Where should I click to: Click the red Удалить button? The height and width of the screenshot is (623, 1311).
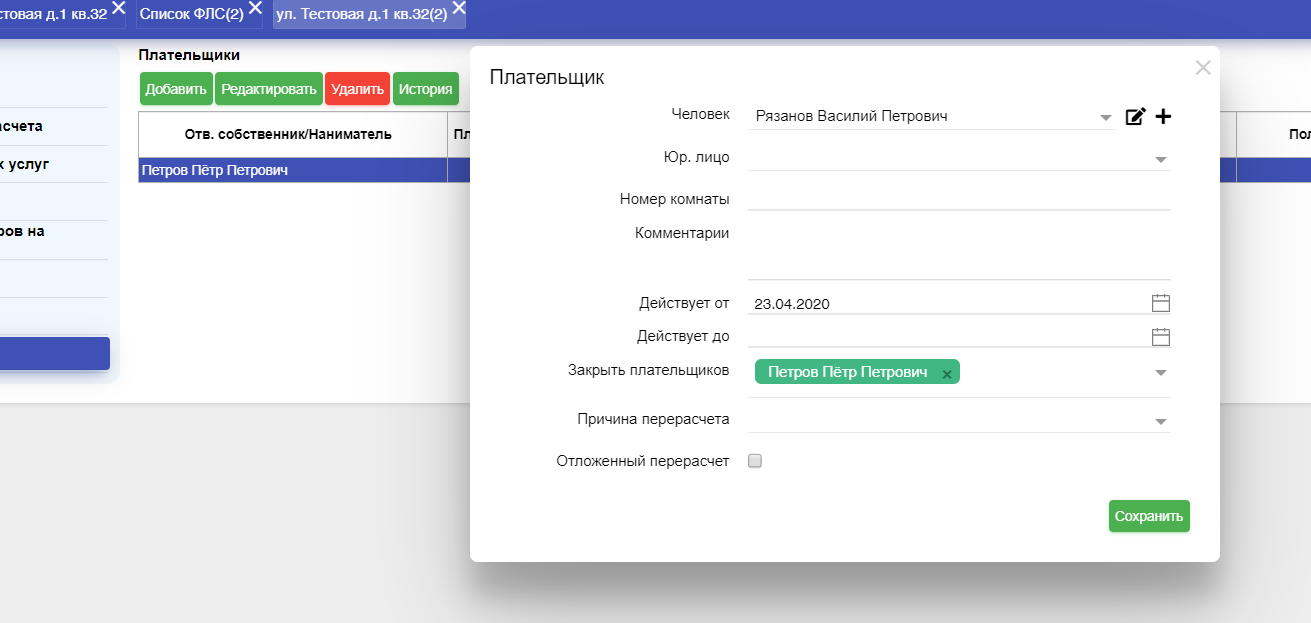pyautogui.click(x=357, y=89)
